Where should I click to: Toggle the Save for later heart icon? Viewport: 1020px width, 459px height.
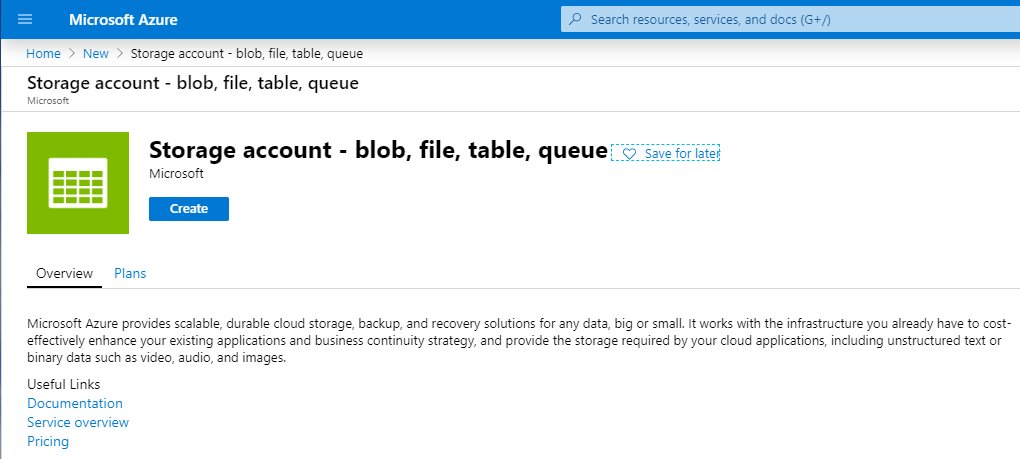pyautogui.click(x=629, y=154)
